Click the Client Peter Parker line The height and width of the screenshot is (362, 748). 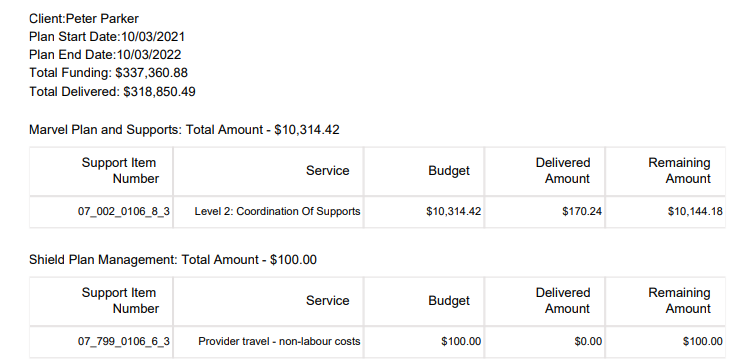(84, 19)
